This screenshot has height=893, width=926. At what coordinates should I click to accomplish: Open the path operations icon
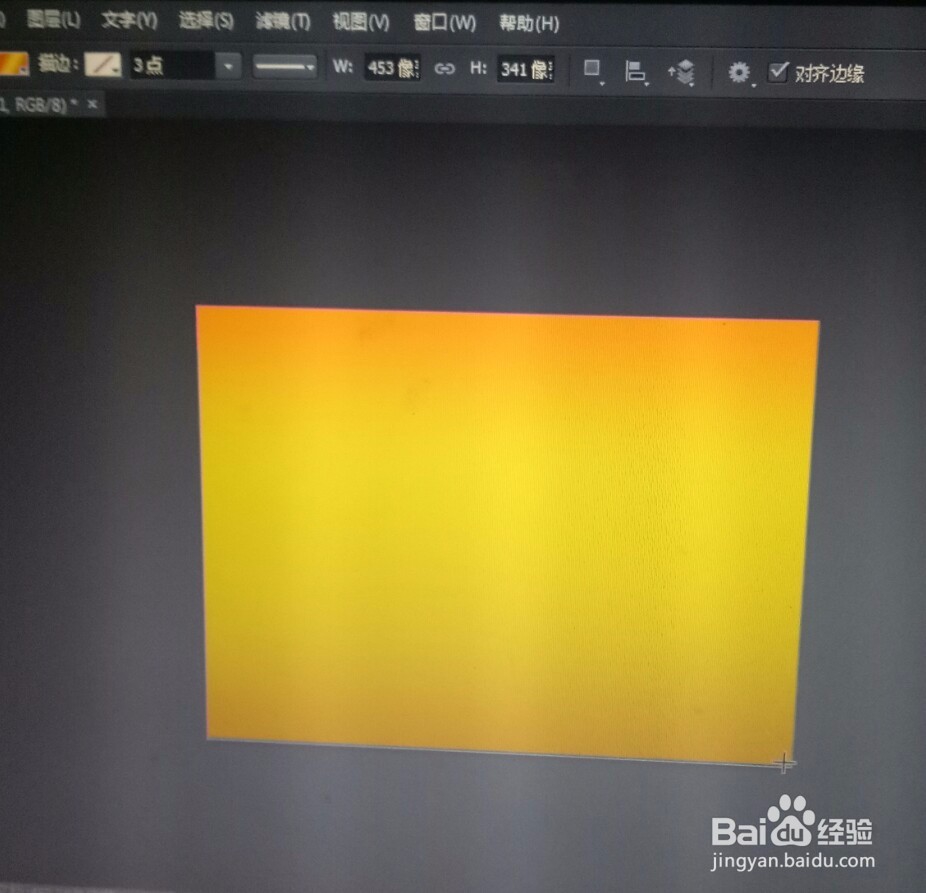pyautogui.click(x=592, y=70)
